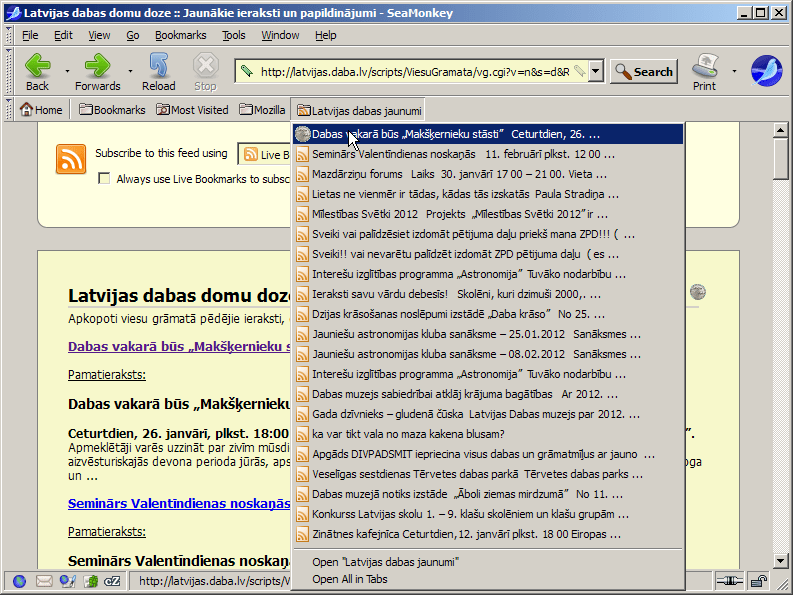This screenshot has width=793, height=595.
Task: Click the security padlock icon in status bar
Action: click(758, 580)
